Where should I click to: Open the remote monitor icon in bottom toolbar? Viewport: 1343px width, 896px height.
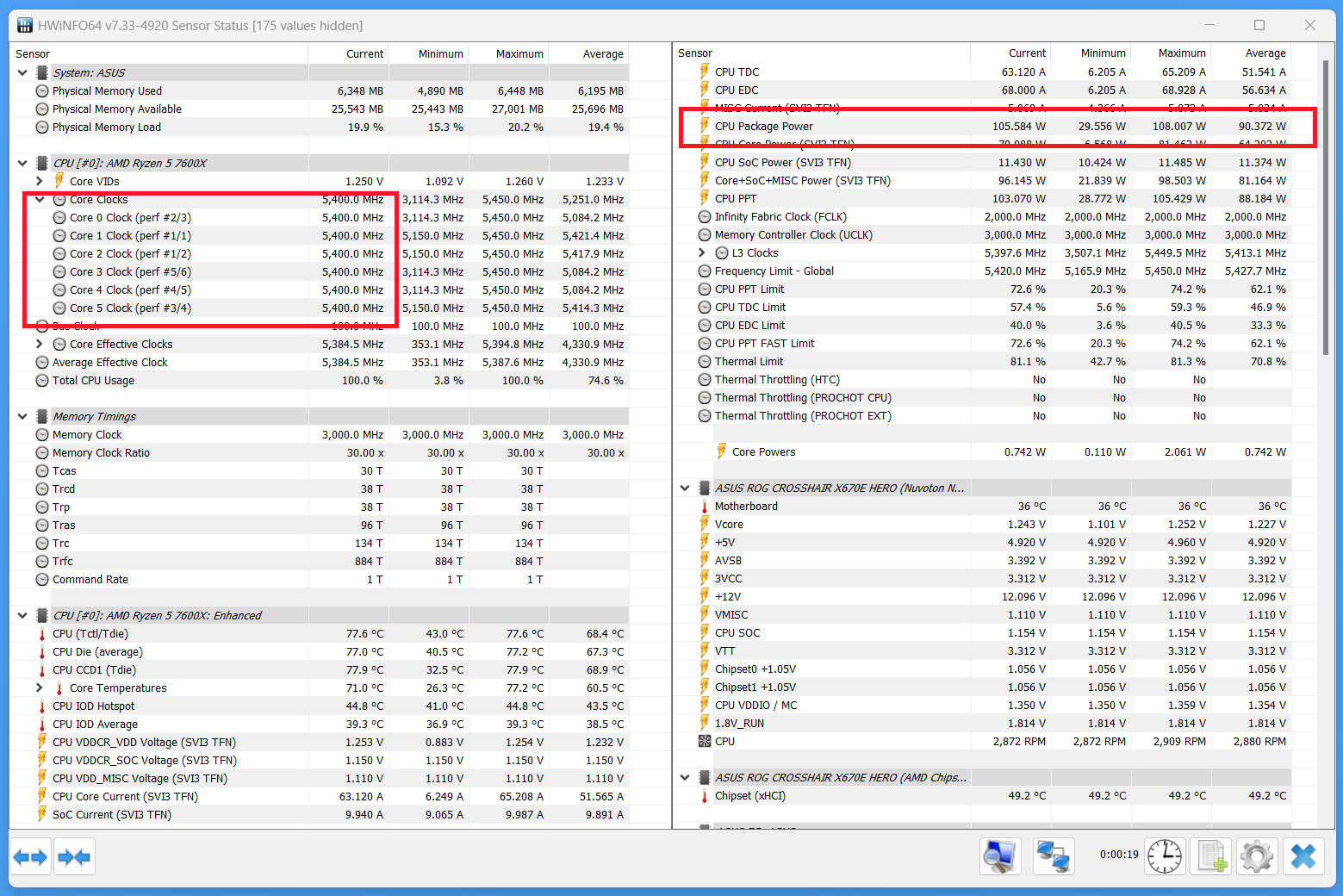tap(1000, 856)
